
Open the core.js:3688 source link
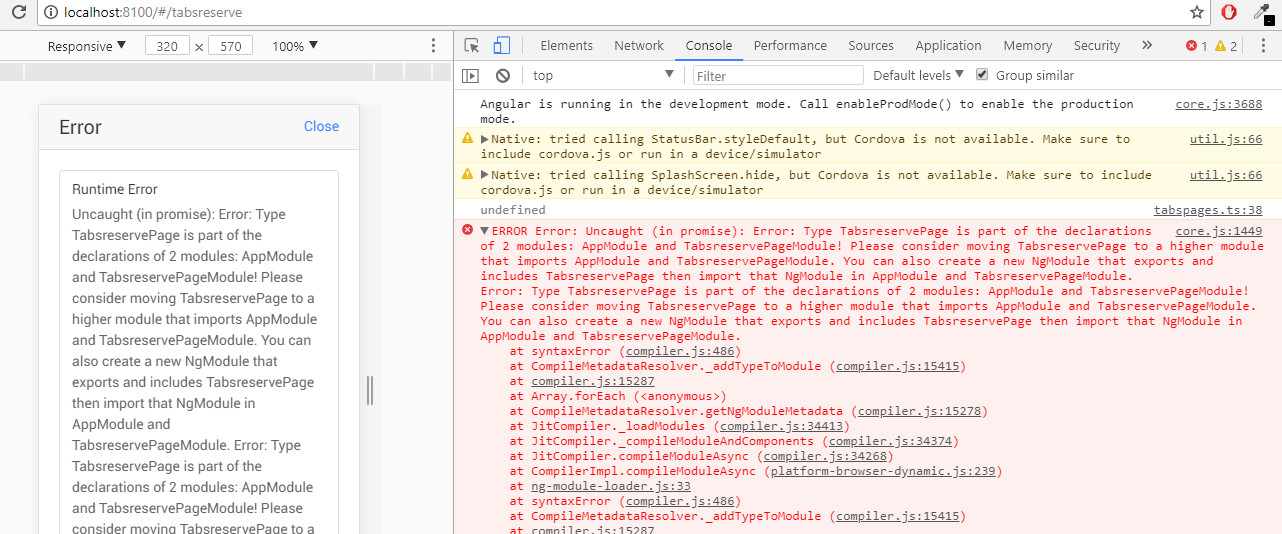1218,104
